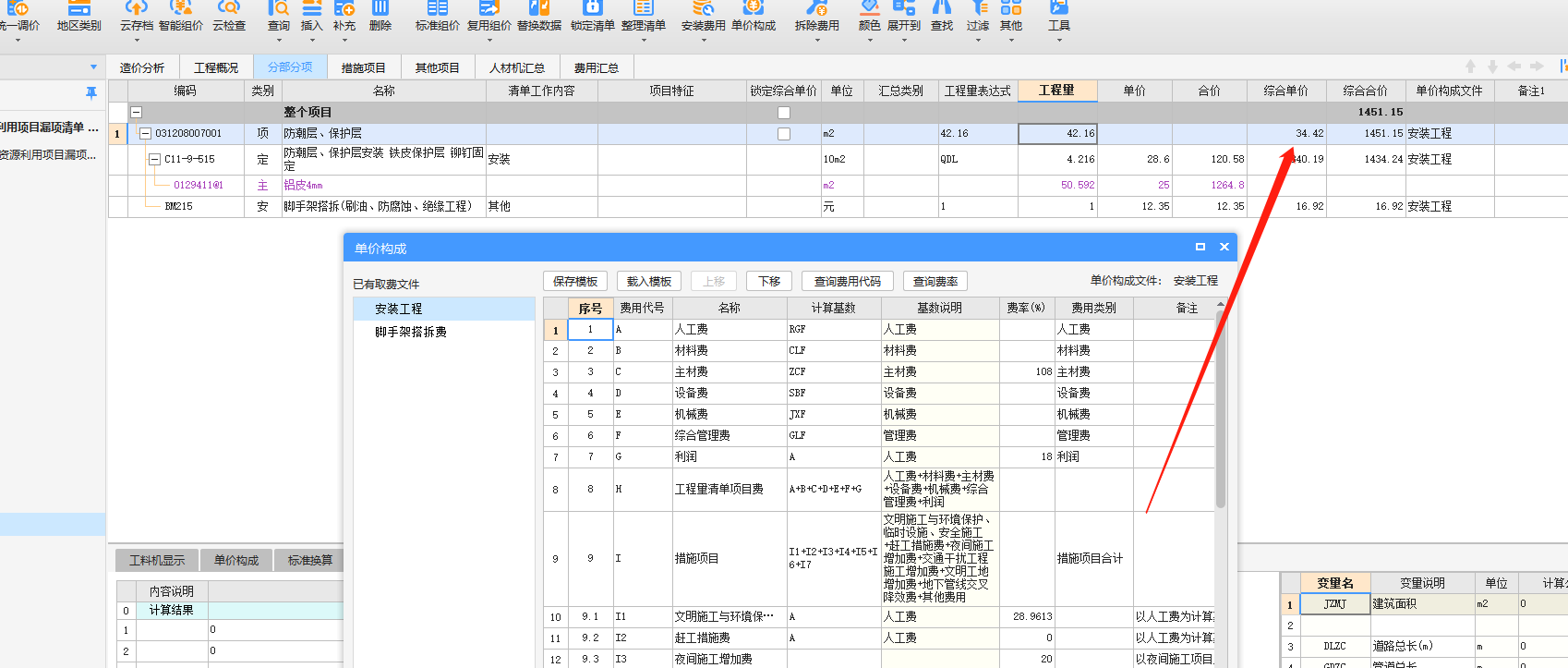Click 载入模板 button
This screenshot has width=1568, height=668.
pyautogui.click(x=649, y=281)
